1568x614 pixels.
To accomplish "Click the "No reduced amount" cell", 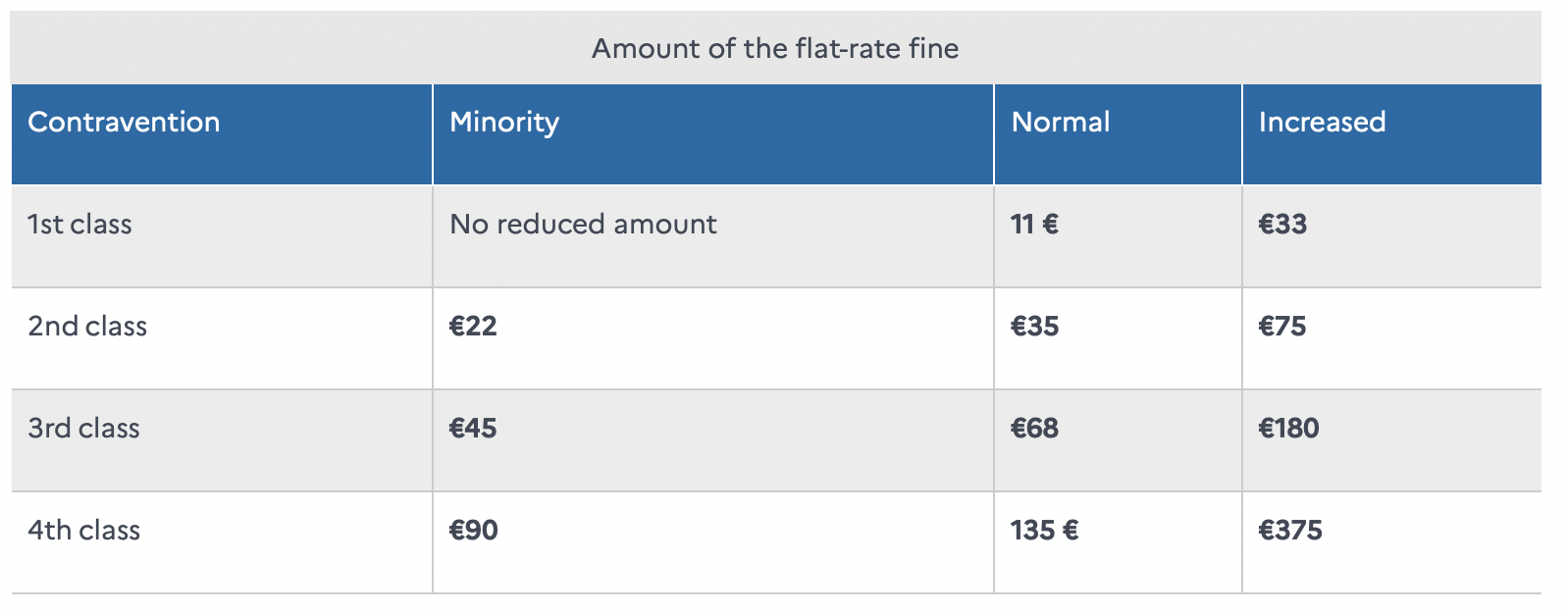I will coord(583,224).
